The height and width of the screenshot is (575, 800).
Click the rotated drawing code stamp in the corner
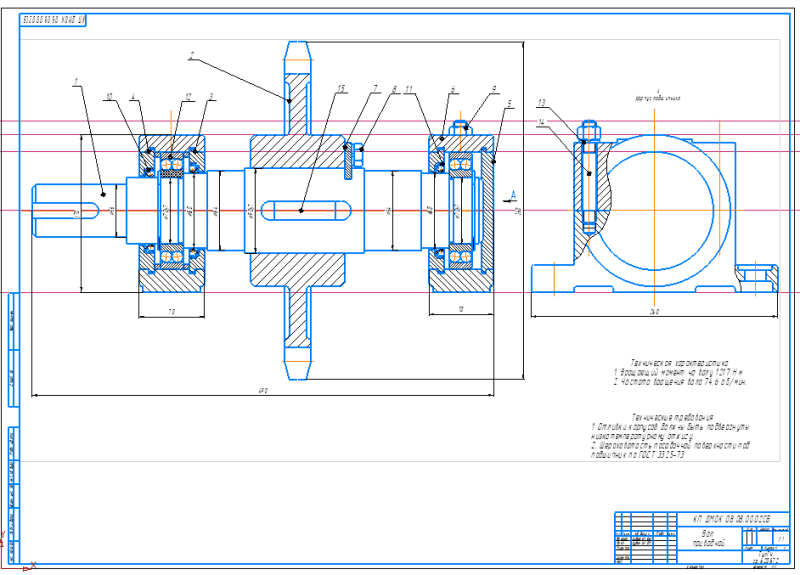pyautogui.click(x=53, y=20)
